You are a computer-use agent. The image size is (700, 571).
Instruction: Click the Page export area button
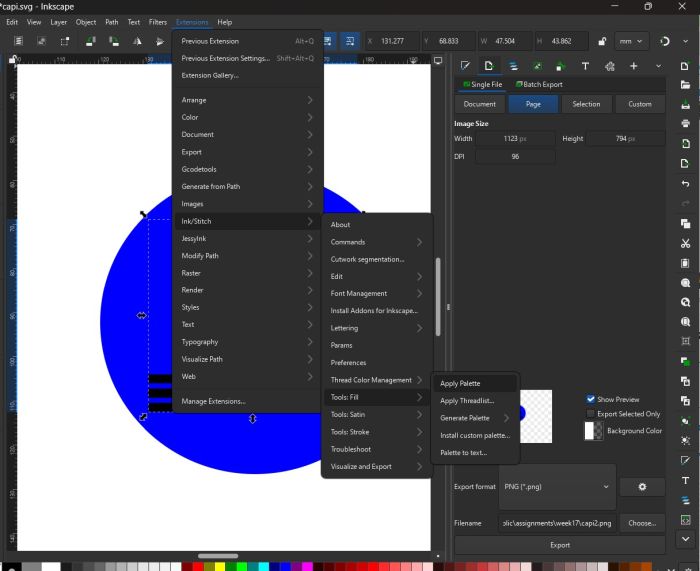(x=533, y=104)
